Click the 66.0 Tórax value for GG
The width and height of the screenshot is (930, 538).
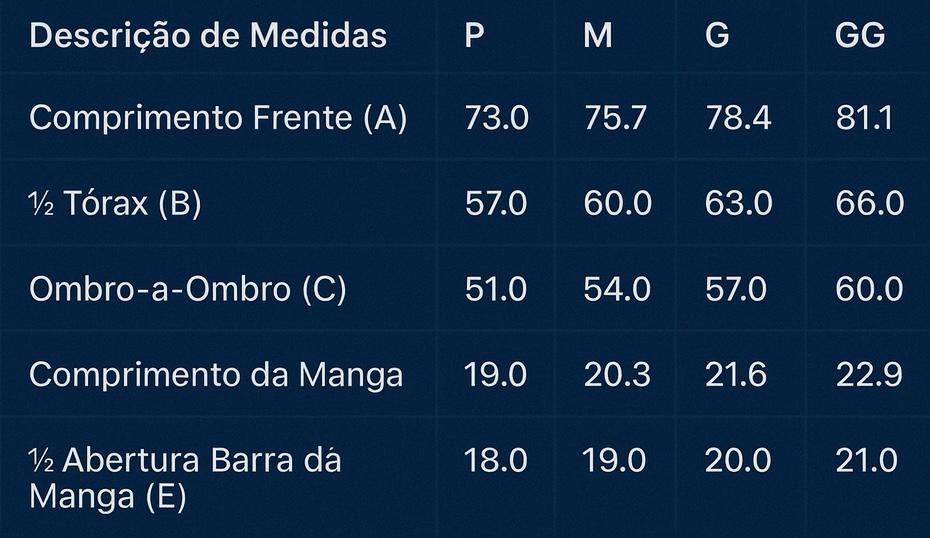(x=869, y=203)
